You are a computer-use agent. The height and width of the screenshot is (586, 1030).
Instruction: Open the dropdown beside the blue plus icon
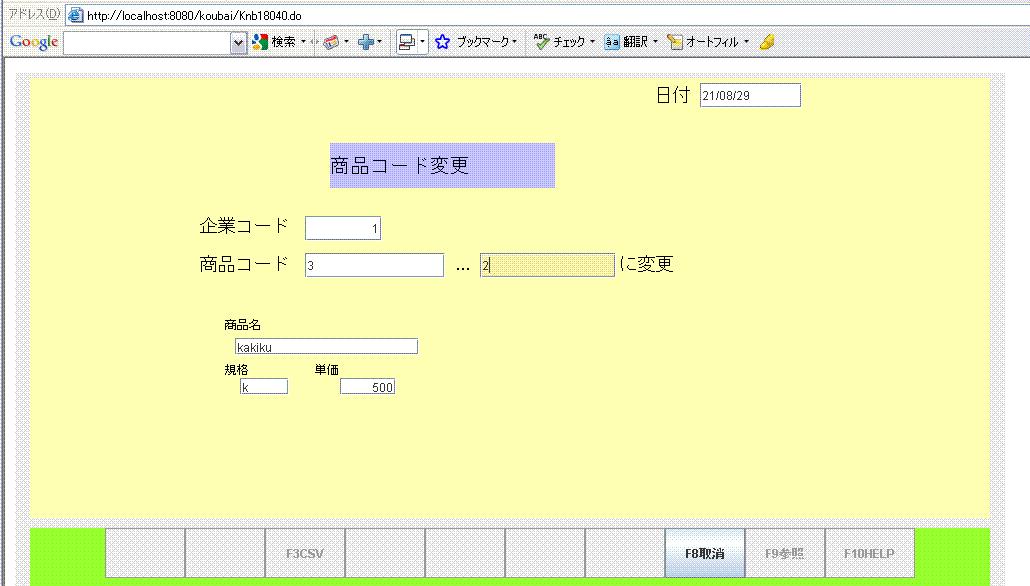380,42
